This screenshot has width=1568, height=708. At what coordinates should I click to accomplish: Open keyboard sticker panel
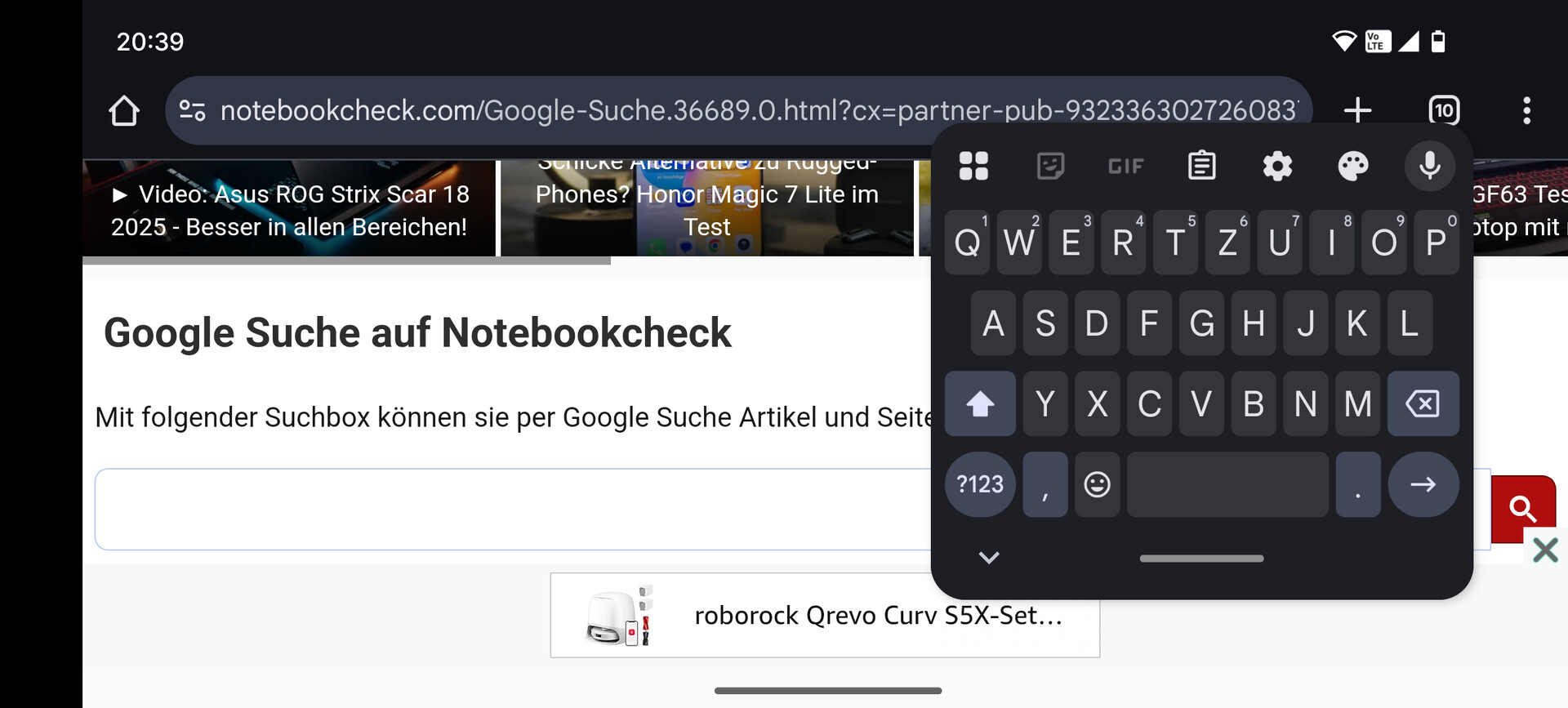(x=1049, y=166)
